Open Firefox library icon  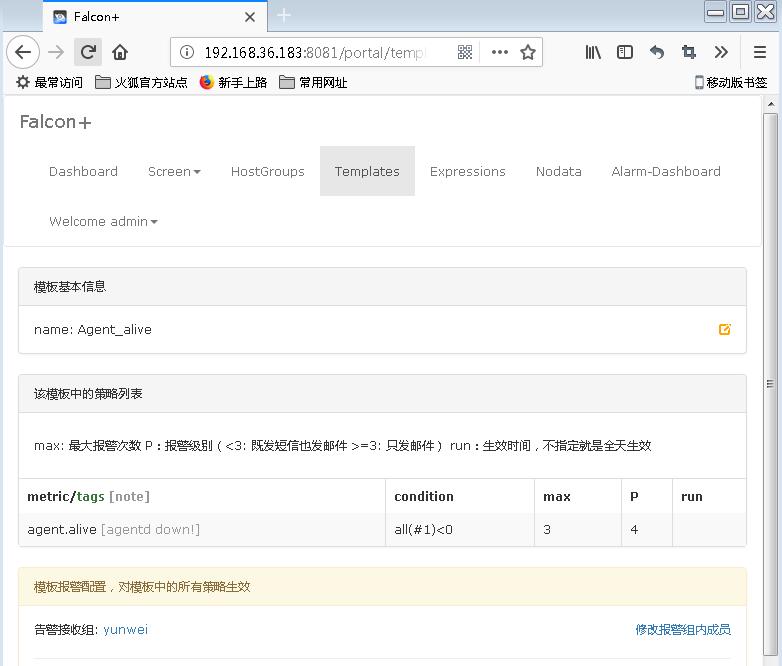tap(593, 52)
